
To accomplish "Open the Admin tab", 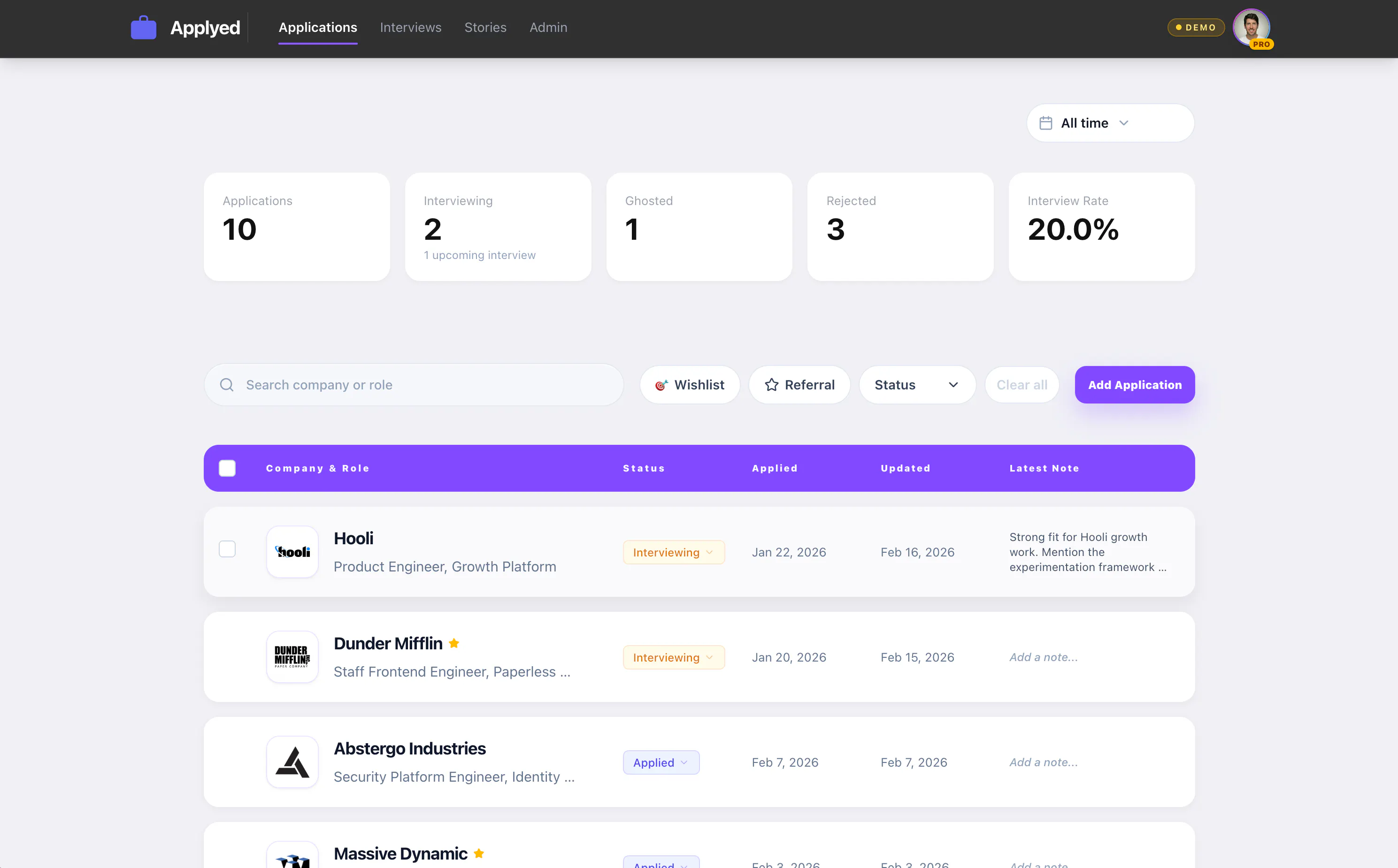I will [548, 28].
